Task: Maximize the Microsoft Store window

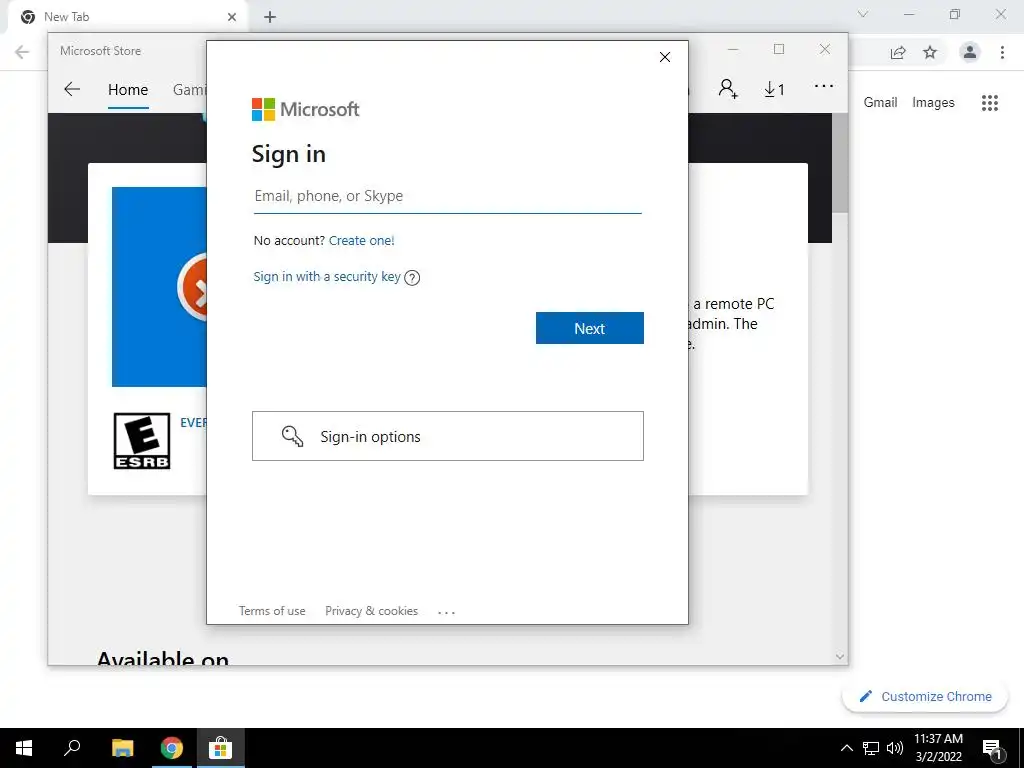Action: tap(778, 50)
